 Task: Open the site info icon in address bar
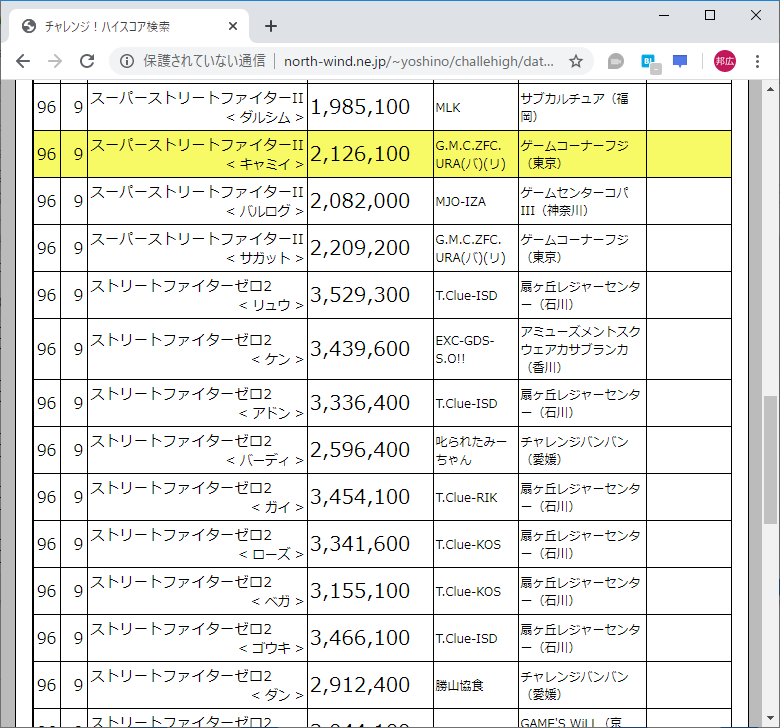pyautogui.click(x=127, y=61)
